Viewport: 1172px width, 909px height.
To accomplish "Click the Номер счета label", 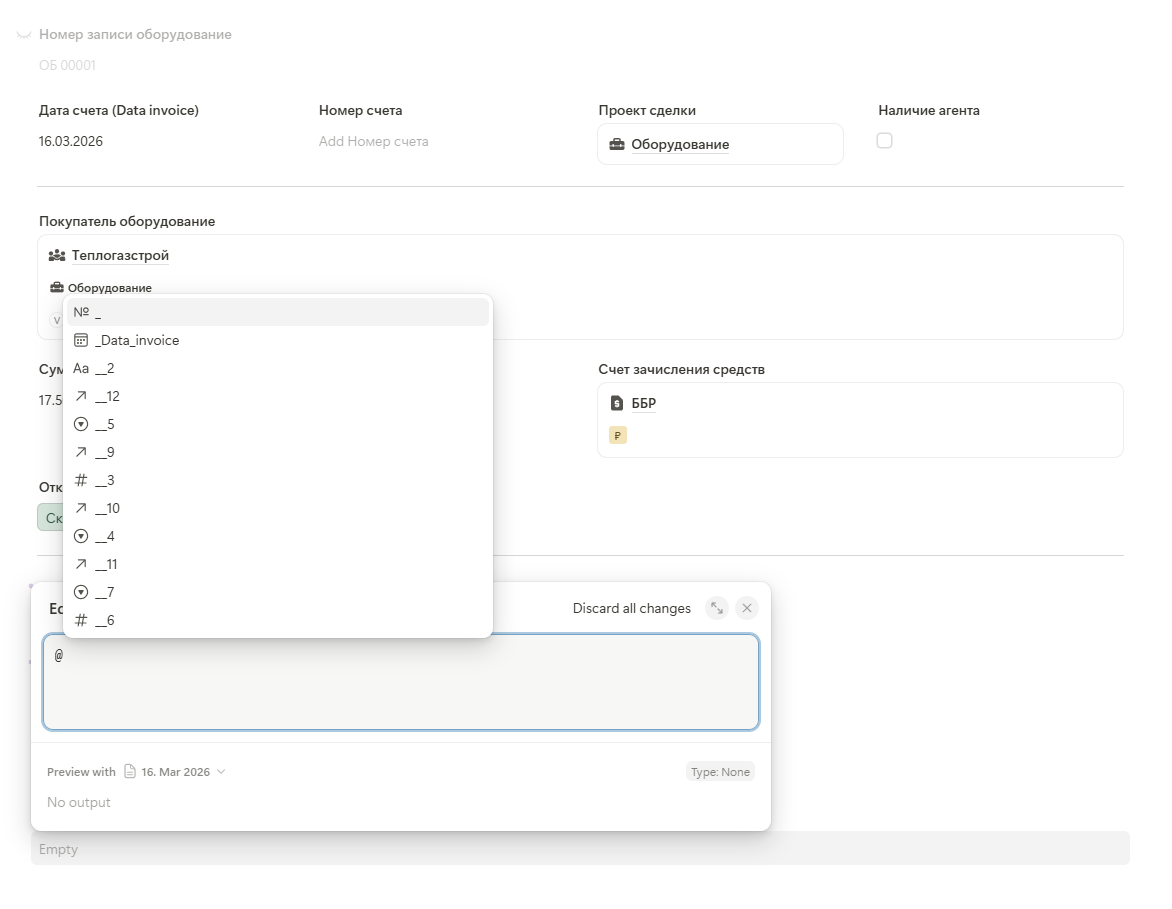I will [360, 111].
